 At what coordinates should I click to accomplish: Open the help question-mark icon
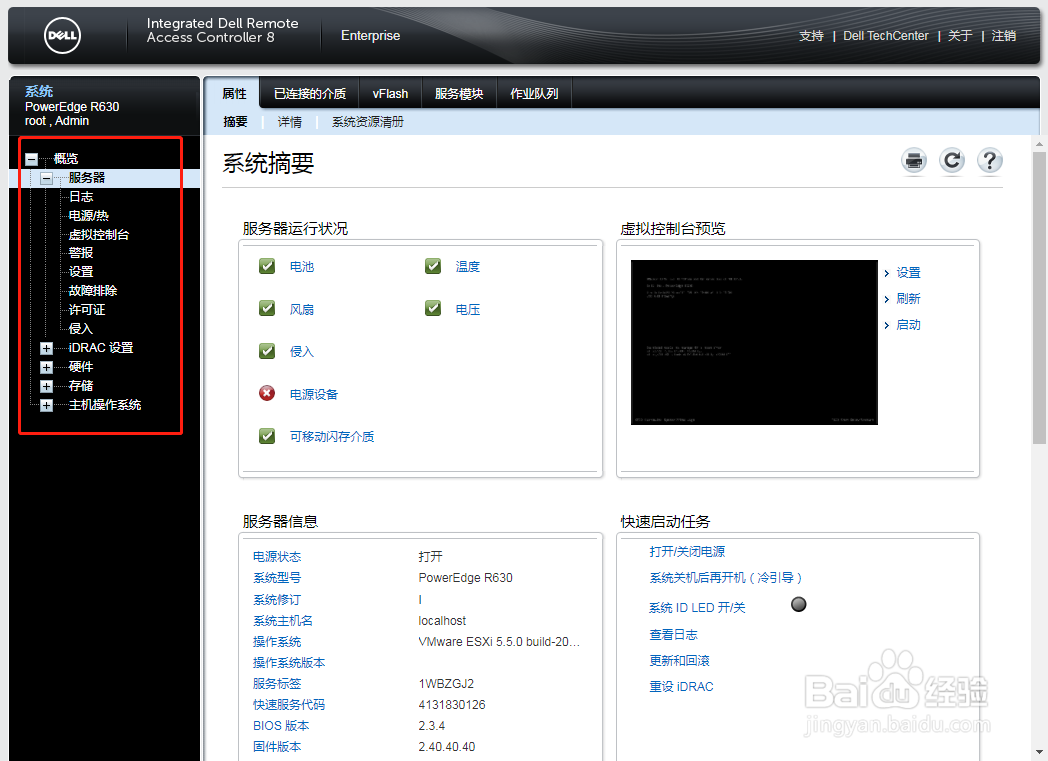(x=990, y=161)
